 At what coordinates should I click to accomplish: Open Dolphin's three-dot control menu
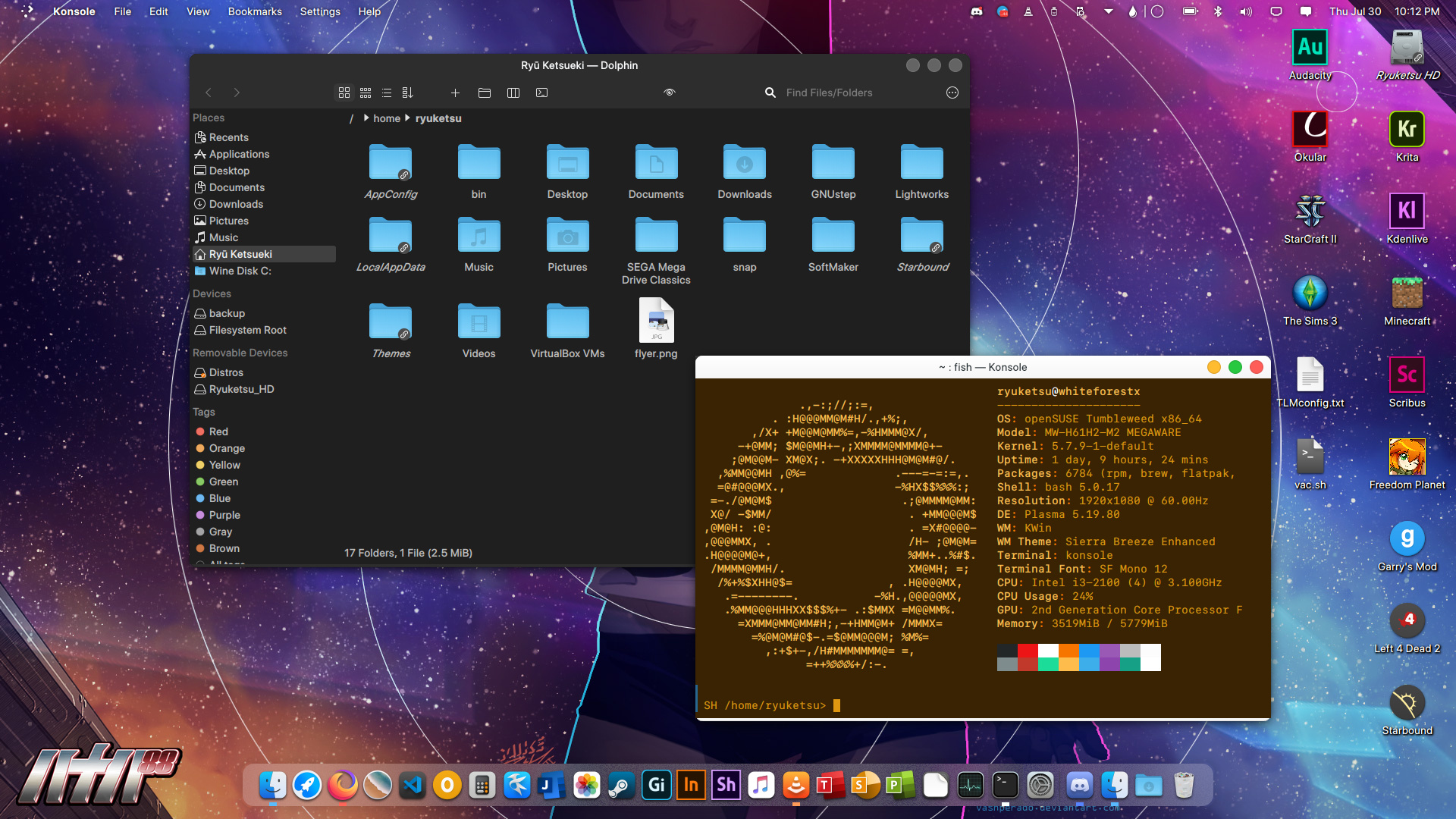(952, 93)
